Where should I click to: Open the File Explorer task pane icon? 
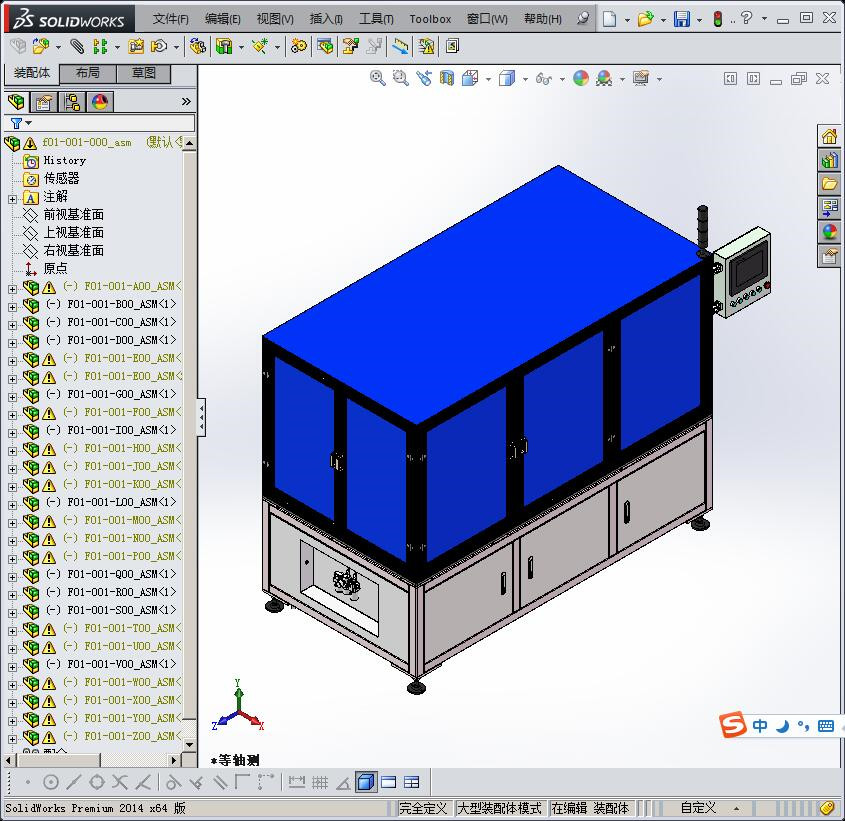pyautogui.click(x=829, y=184)
